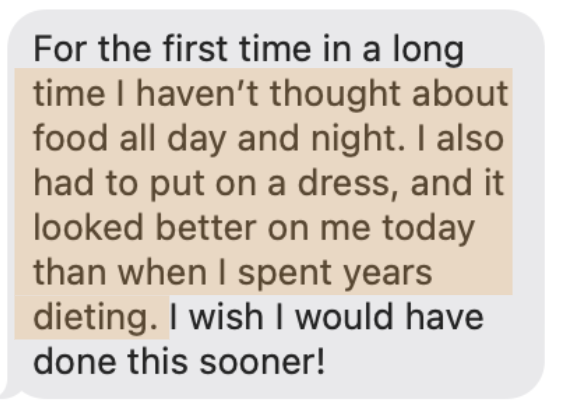The width and height of the screenshot is (562, 416).
Task: Click the word "looked" in the message
Action: click(x=89, y=228)
